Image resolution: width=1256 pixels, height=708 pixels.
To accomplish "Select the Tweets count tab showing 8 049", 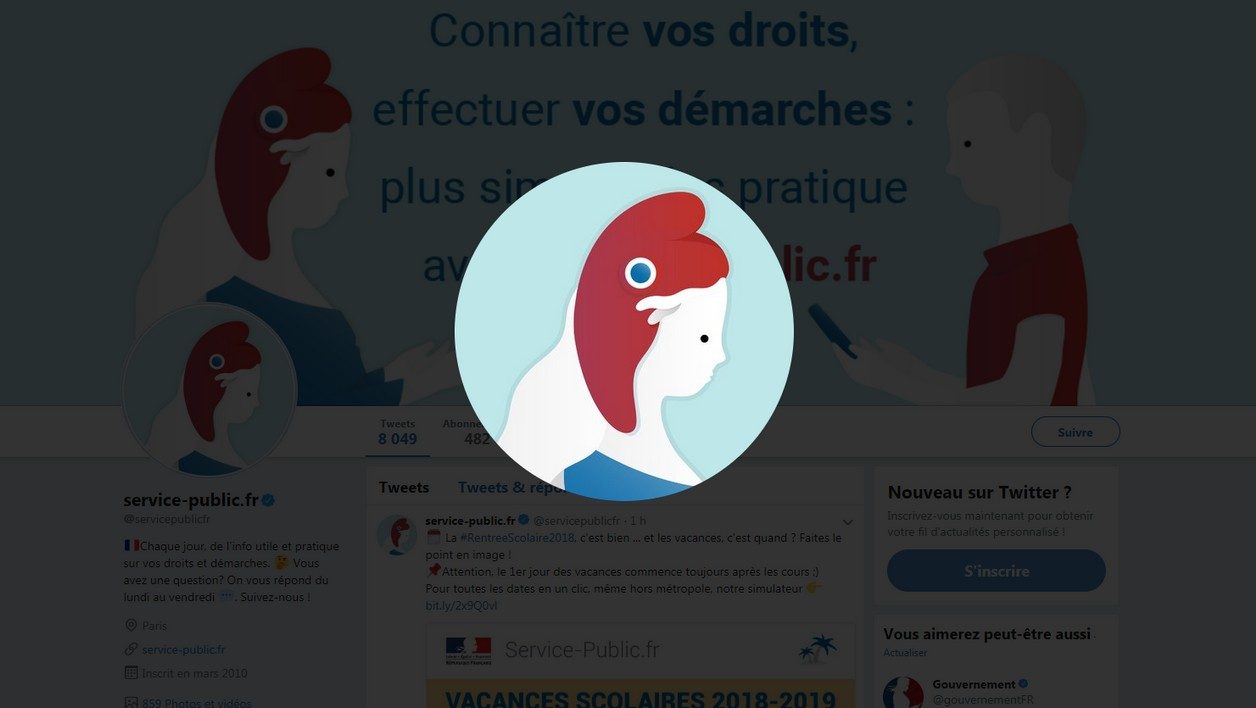I will (397, 432).
